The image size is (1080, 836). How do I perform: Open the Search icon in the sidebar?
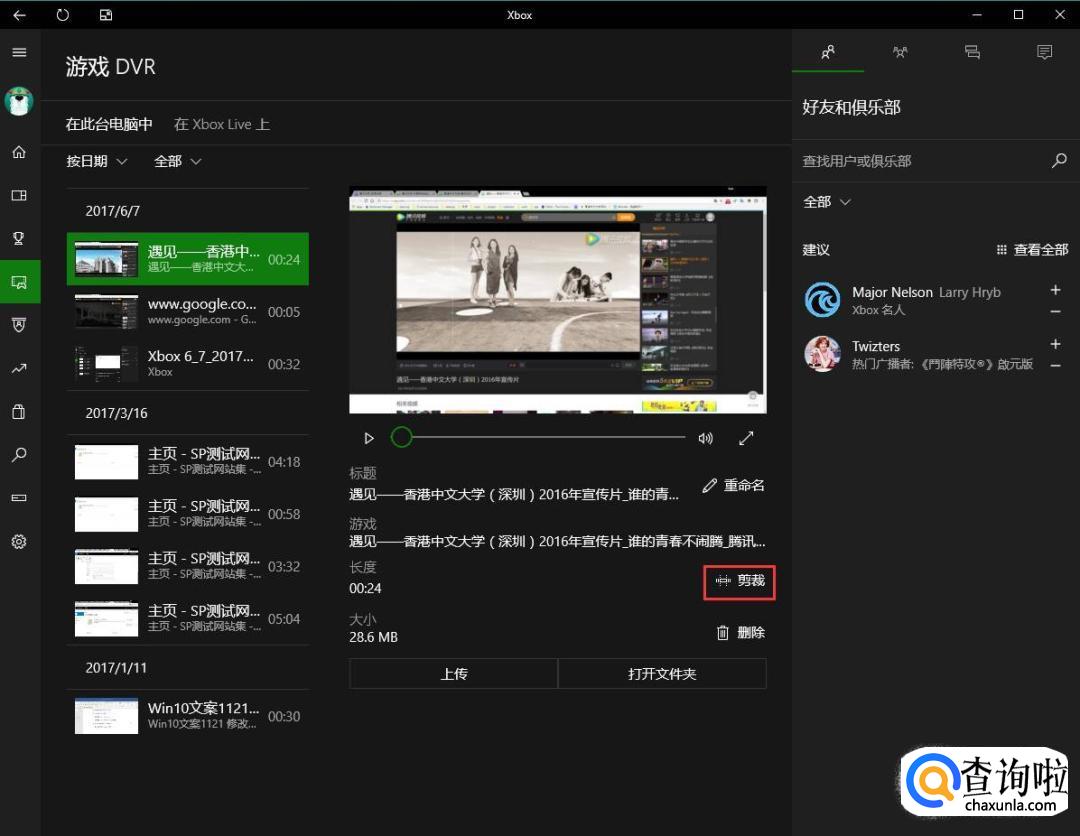coord(19,455)
